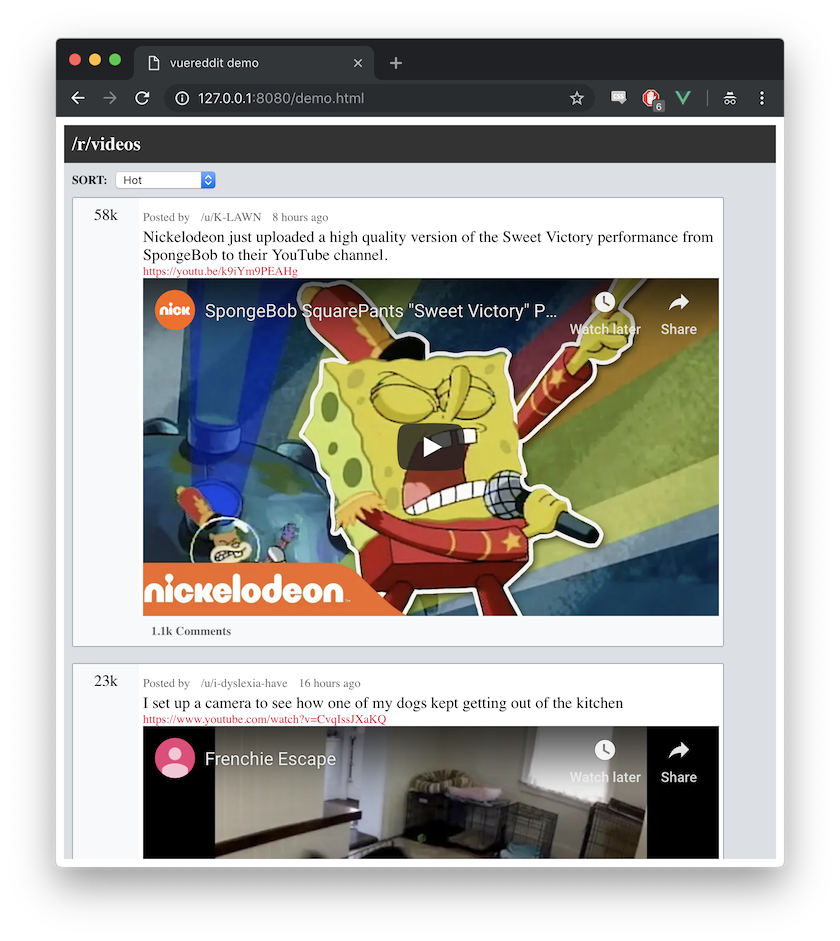Screen dimensions: 840x941
Task: Open the CSS extension icon
Action: (x=619, y=97)
